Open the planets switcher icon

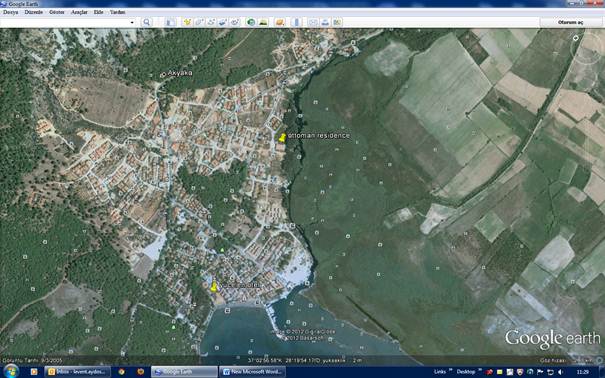[280, 22]
